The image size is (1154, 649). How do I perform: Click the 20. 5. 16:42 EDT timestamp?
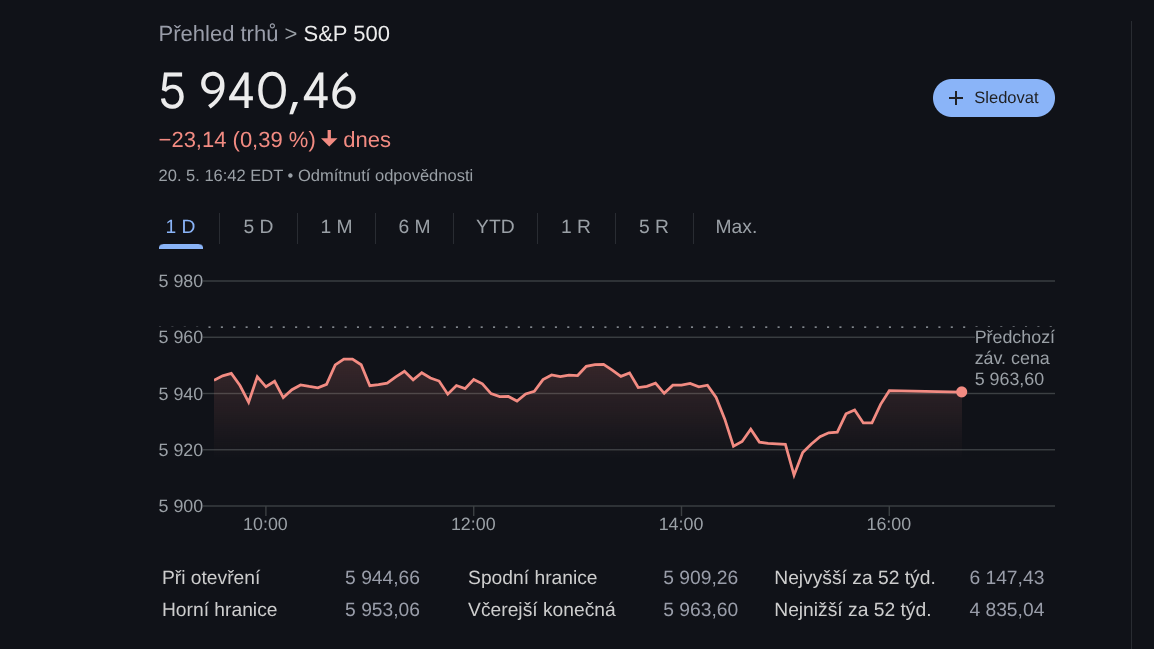(221, 176)
